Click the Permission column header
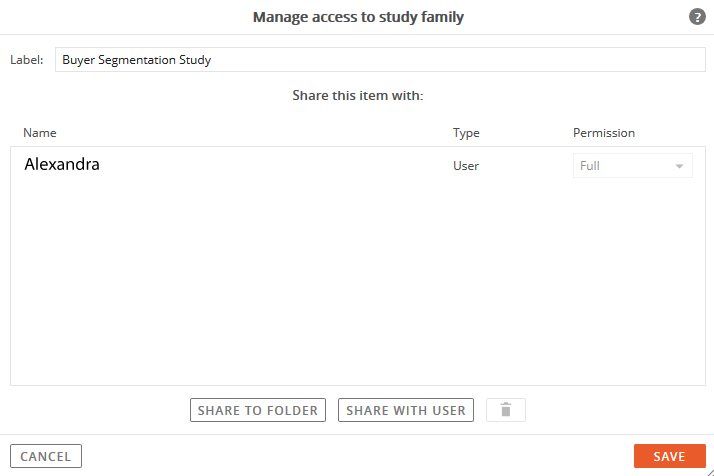Viewport: 714px width, 476px height. (603, 133)
